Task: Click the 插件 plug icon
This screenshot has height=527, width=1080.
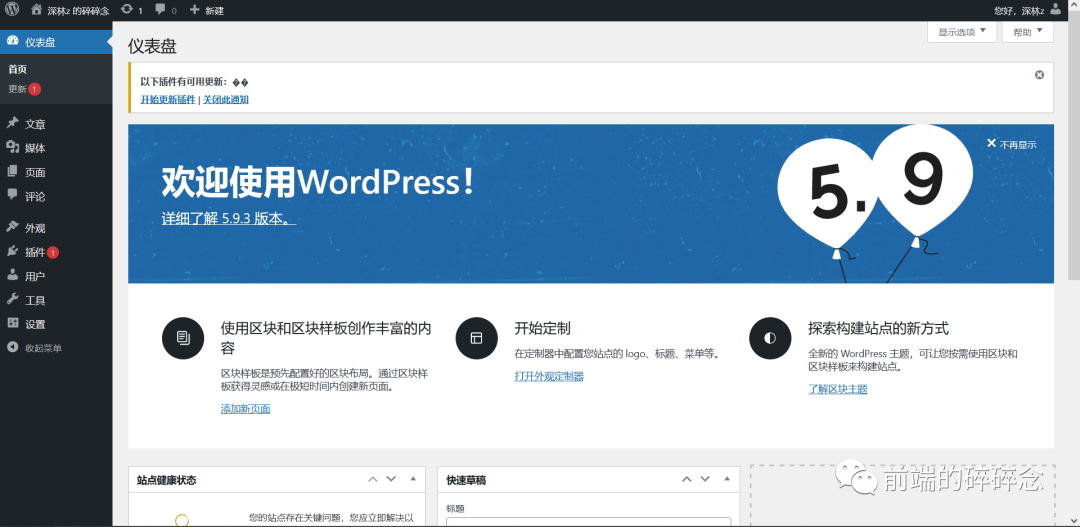Action: (x=12, y=251)
